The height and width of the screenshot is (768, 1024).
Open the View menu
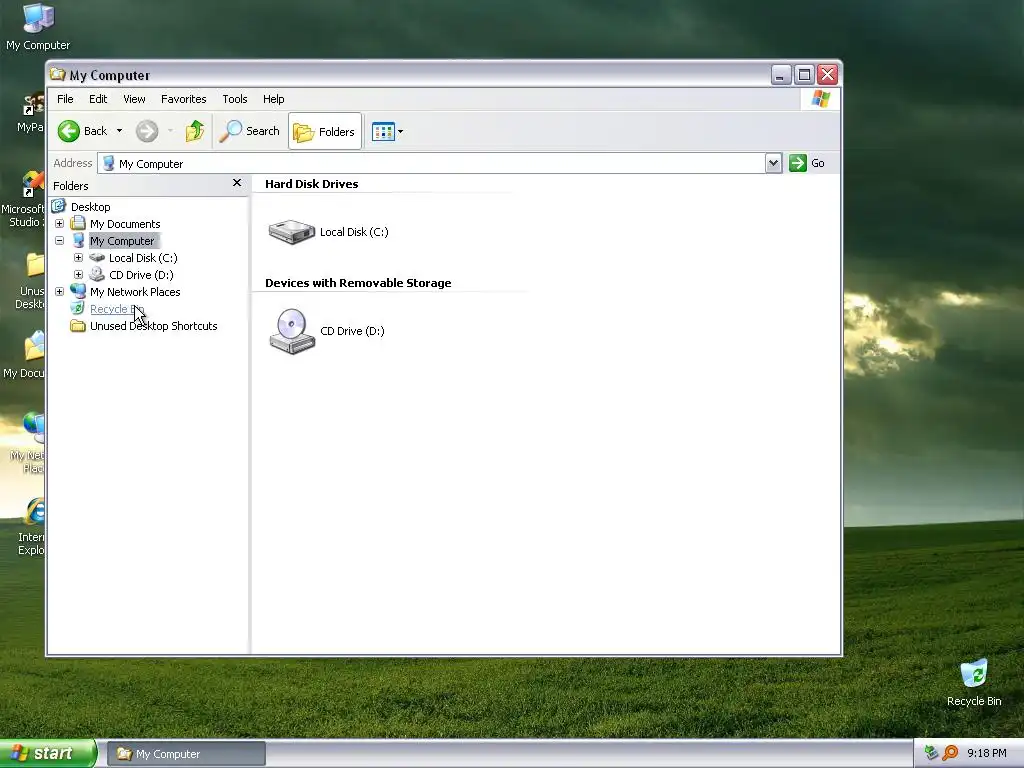point(134,99)
